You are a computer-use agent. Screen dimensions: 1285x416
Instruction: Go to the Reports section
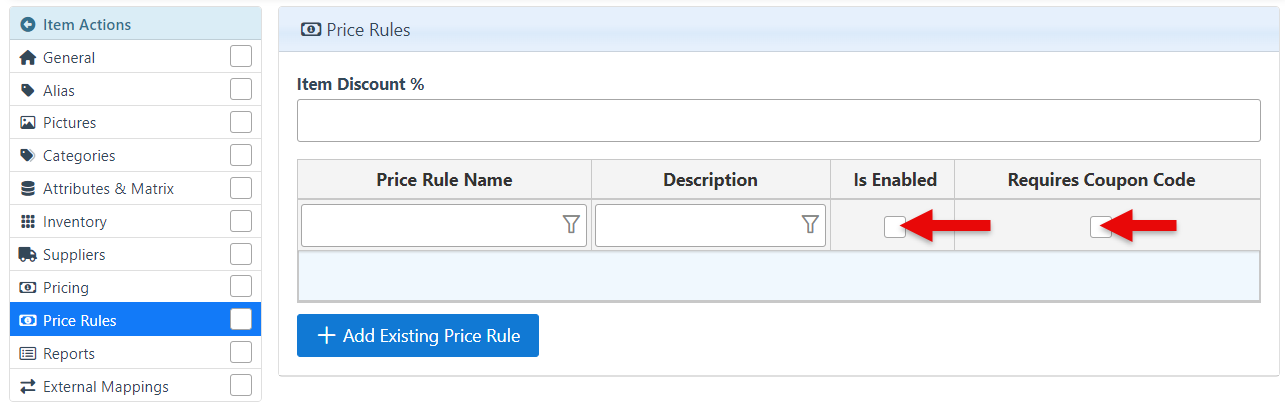69,354
